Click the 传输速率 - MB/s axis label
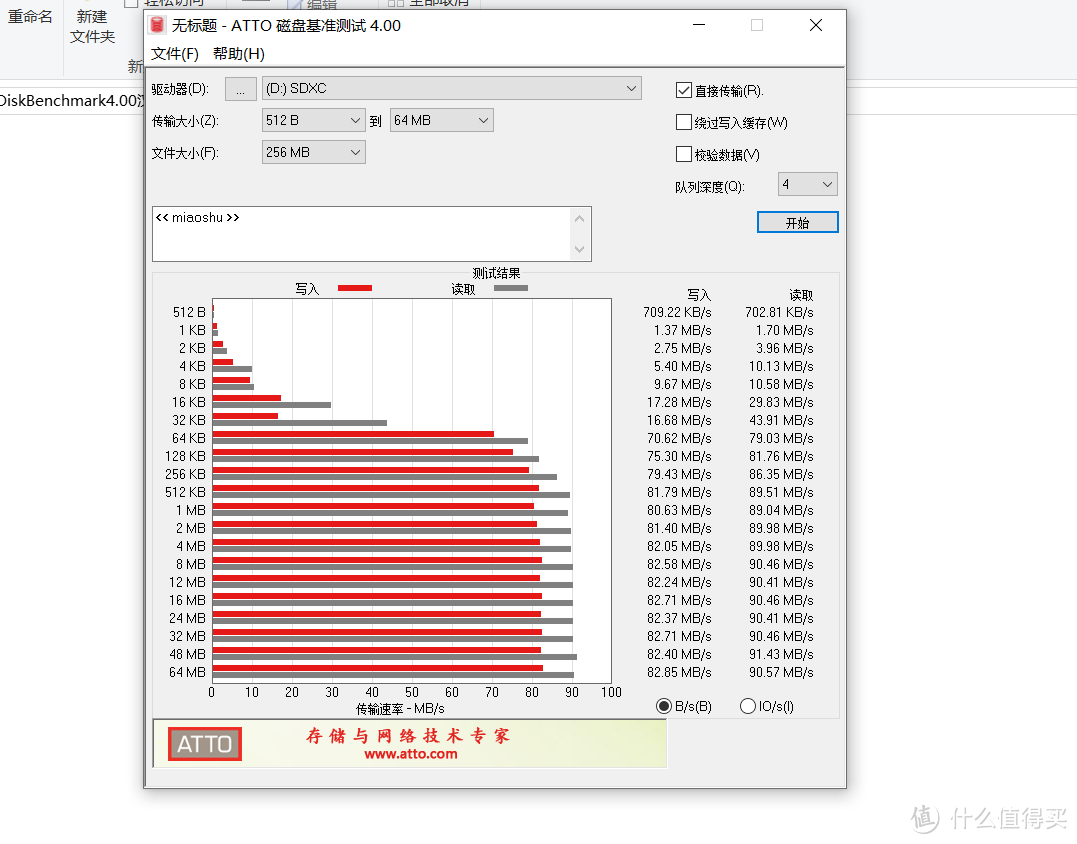This screenshot has width=1077, height=844. 400,709
